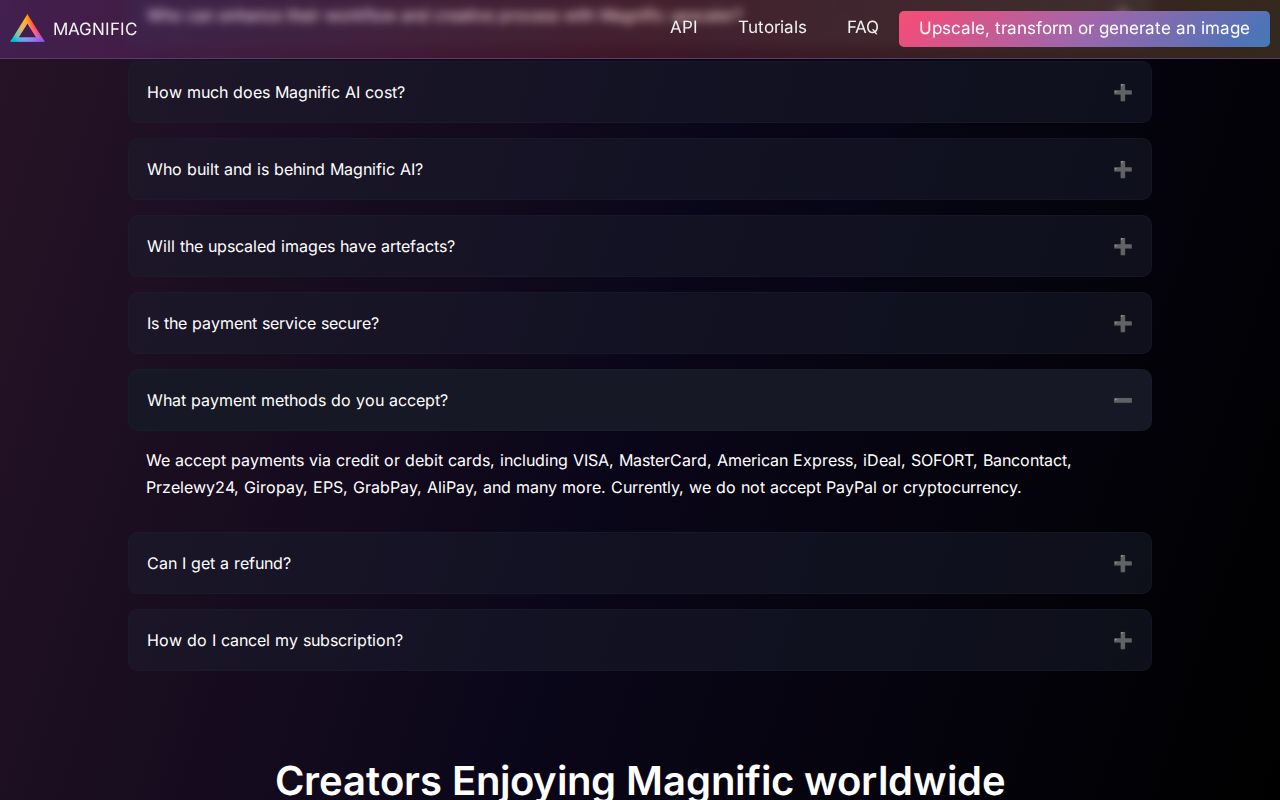Click plus icon on payment service secure row
1280x800 pixels.
click(x=1122, y=323)
